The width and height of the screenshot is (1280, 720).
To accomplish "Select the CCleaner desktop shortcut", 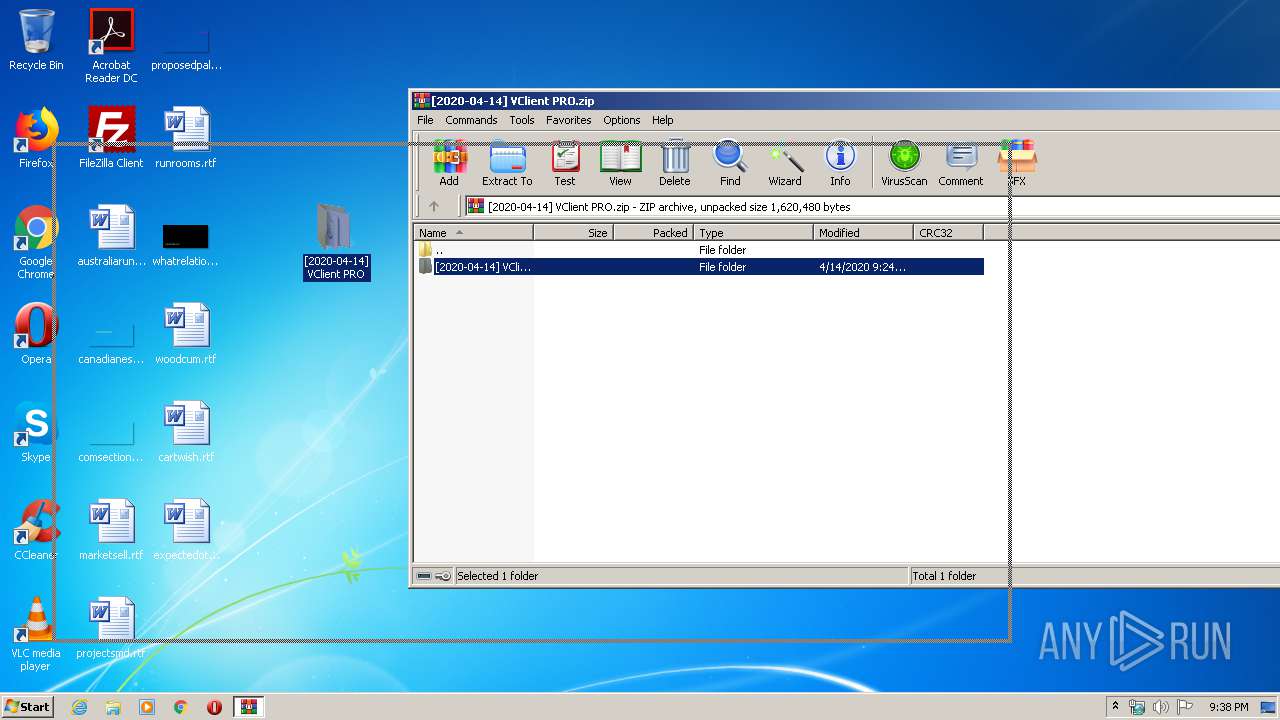I will 36,531.
